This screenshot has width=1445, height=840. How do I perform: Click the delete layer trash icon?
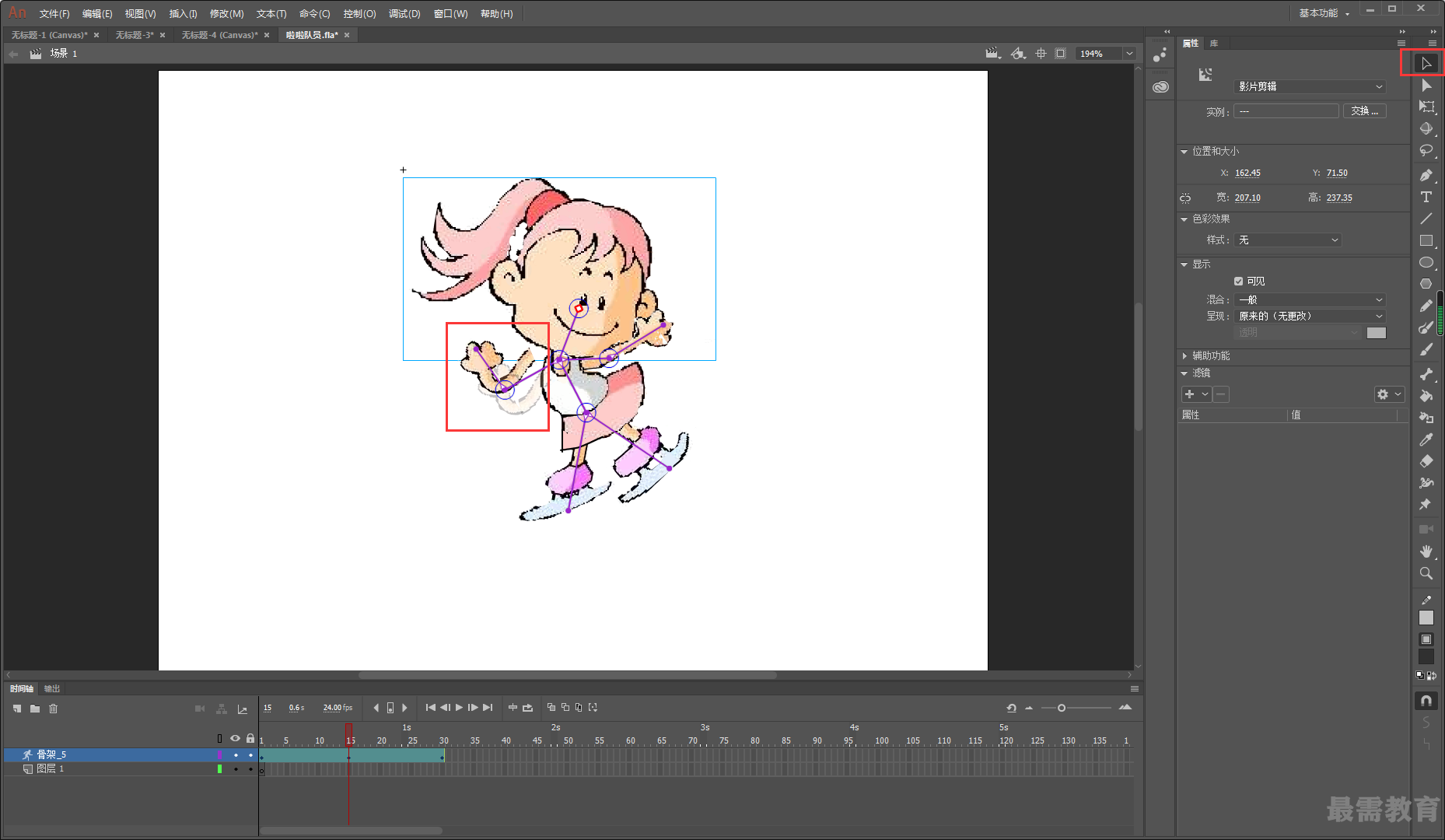pyautogui.click(x=54, y=709)
